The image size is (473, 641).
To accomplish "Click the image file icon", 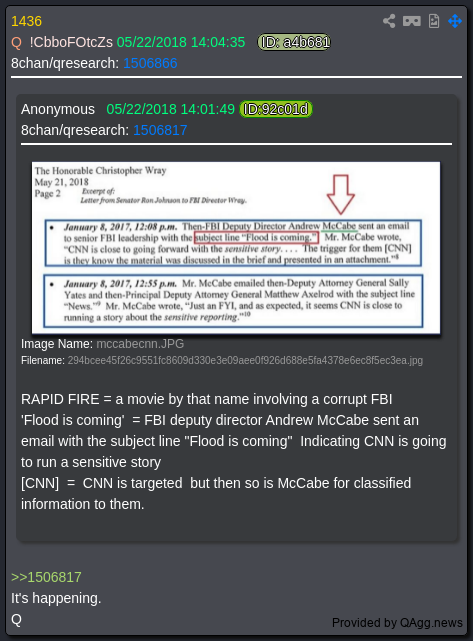I will 434,21.
